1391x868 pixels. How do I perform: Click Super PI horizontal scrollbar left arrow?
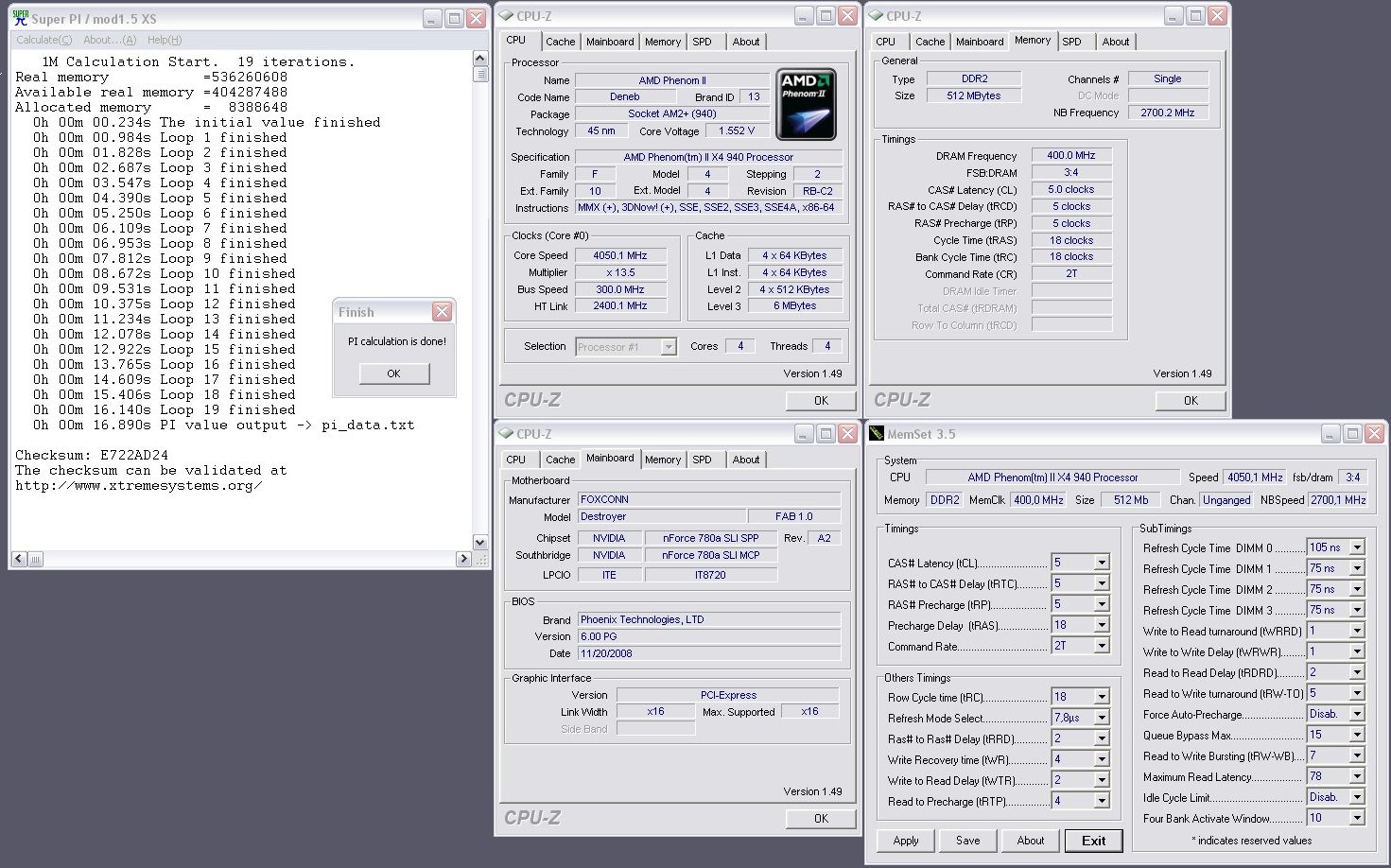tap(18, 559)
